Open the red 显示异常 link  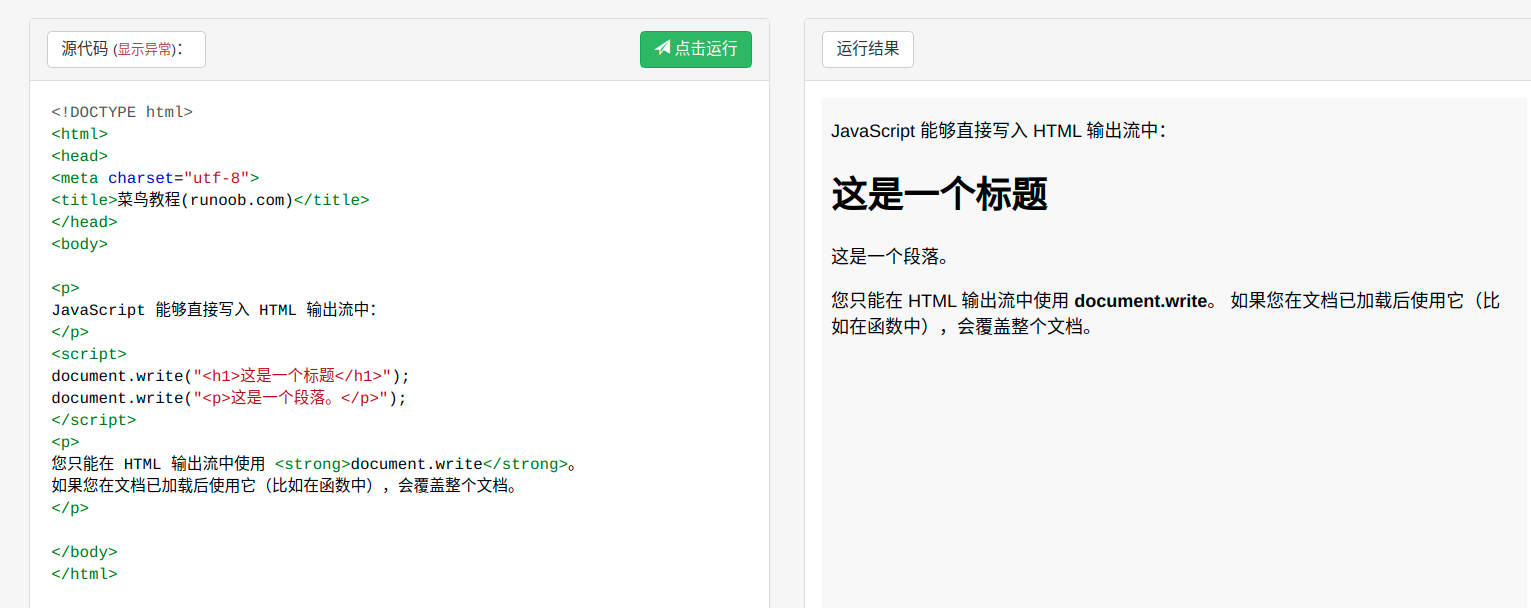(144, 50)
